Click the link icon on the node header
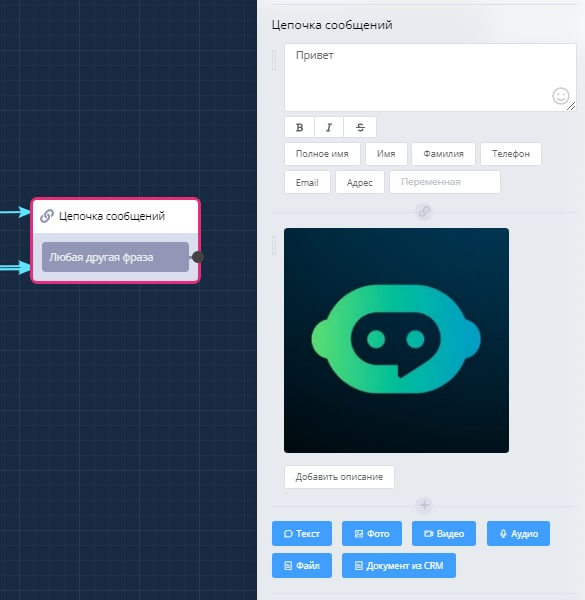This screenshot has width=585, height=600. pyautogui.click(x=47, y=216)
